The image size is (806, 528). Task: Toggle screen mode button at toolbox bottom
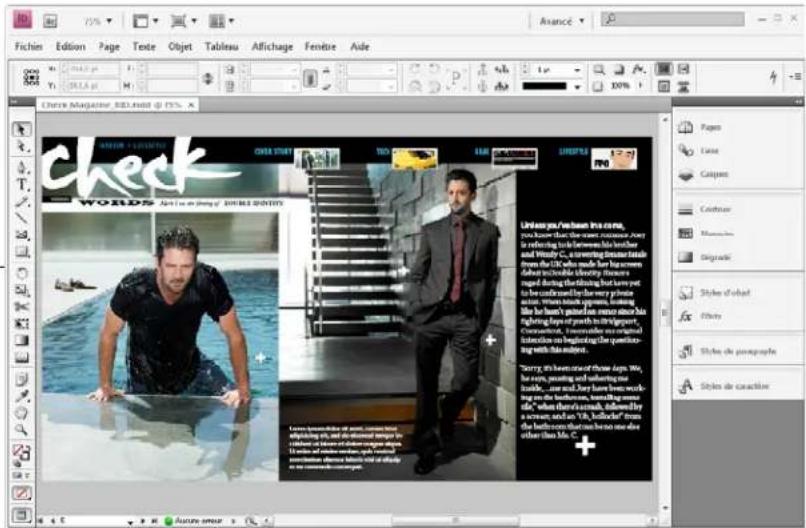(x=22, y=515)
